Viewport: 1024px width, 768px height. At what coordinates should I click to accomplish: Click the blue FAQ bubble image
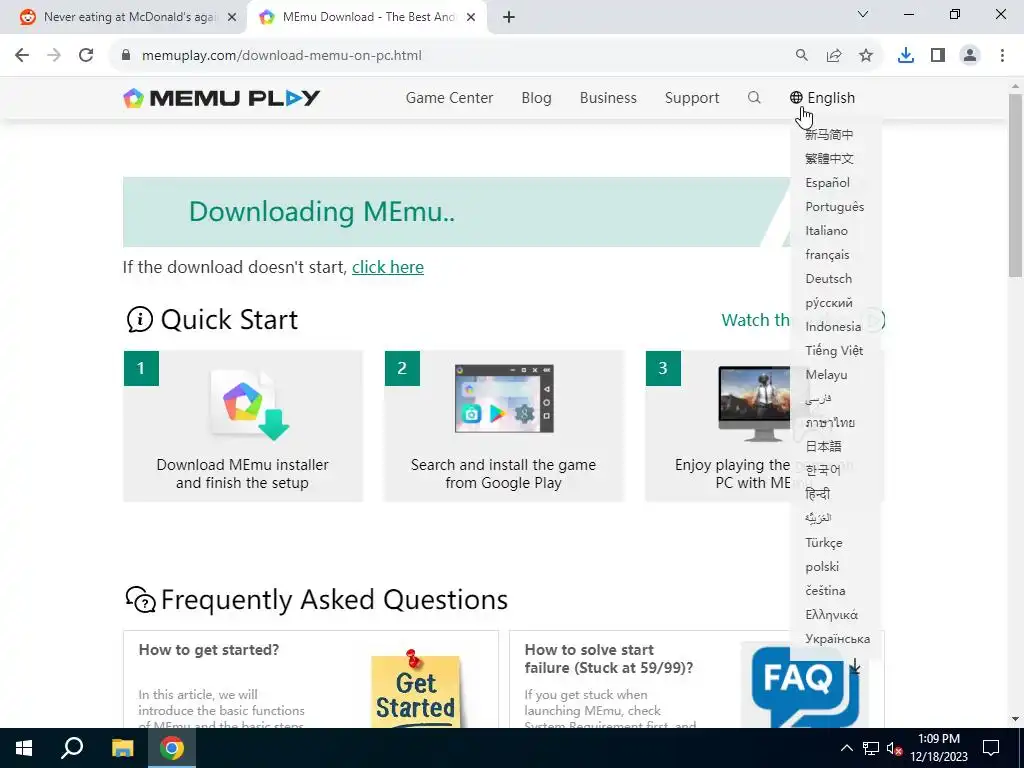pos(805,687)
